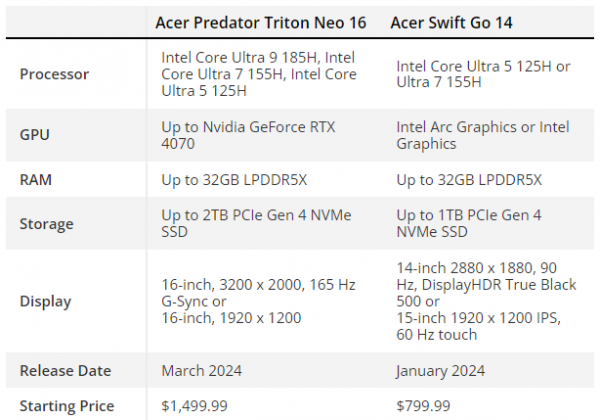
Task: Select the Intel Arc Graphics cell
Action: tap(482, 135)
